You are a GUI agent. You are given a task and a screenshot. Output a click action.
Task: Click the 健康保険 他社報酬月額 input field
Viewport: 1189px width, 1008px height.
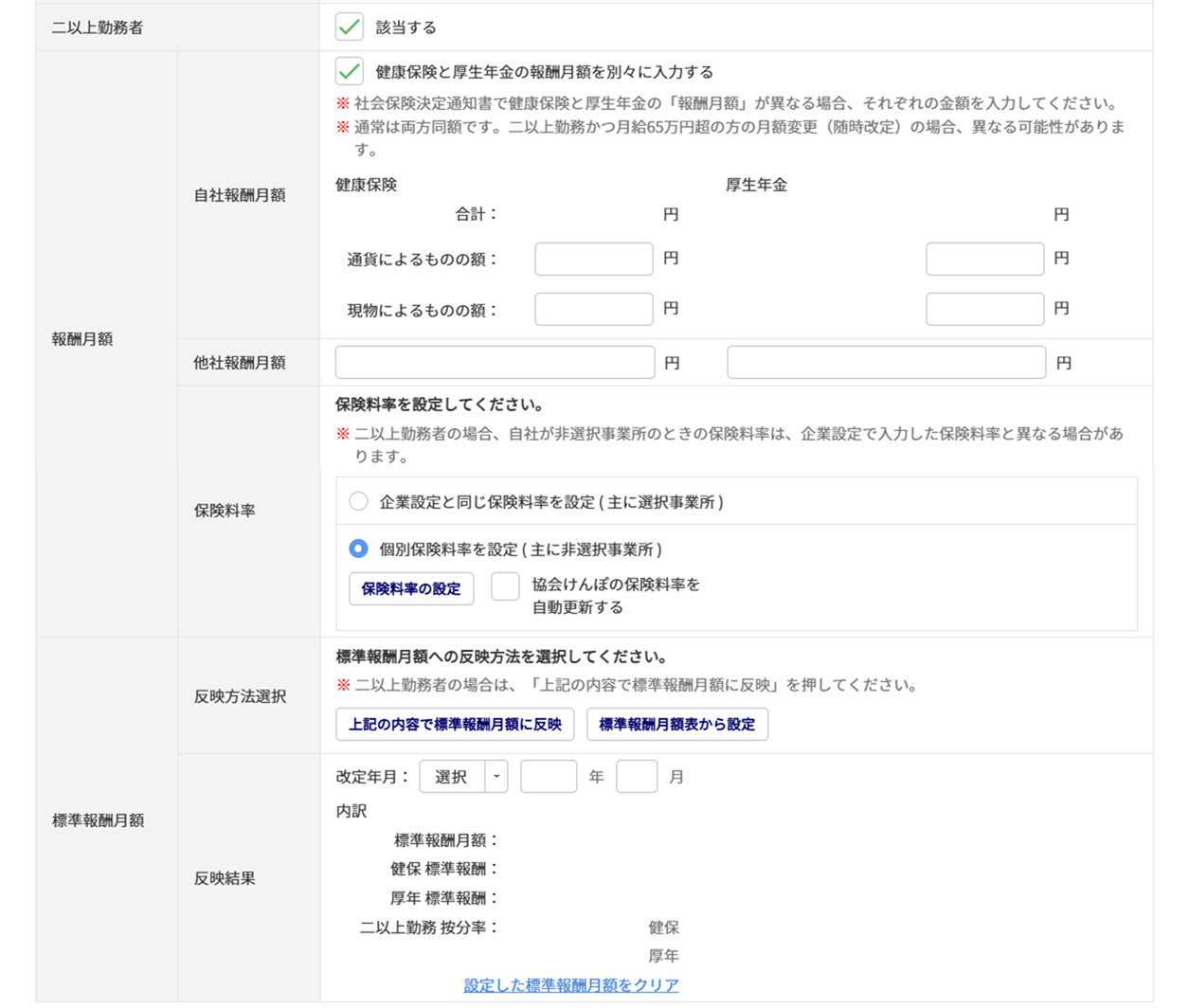click(495, 363)
